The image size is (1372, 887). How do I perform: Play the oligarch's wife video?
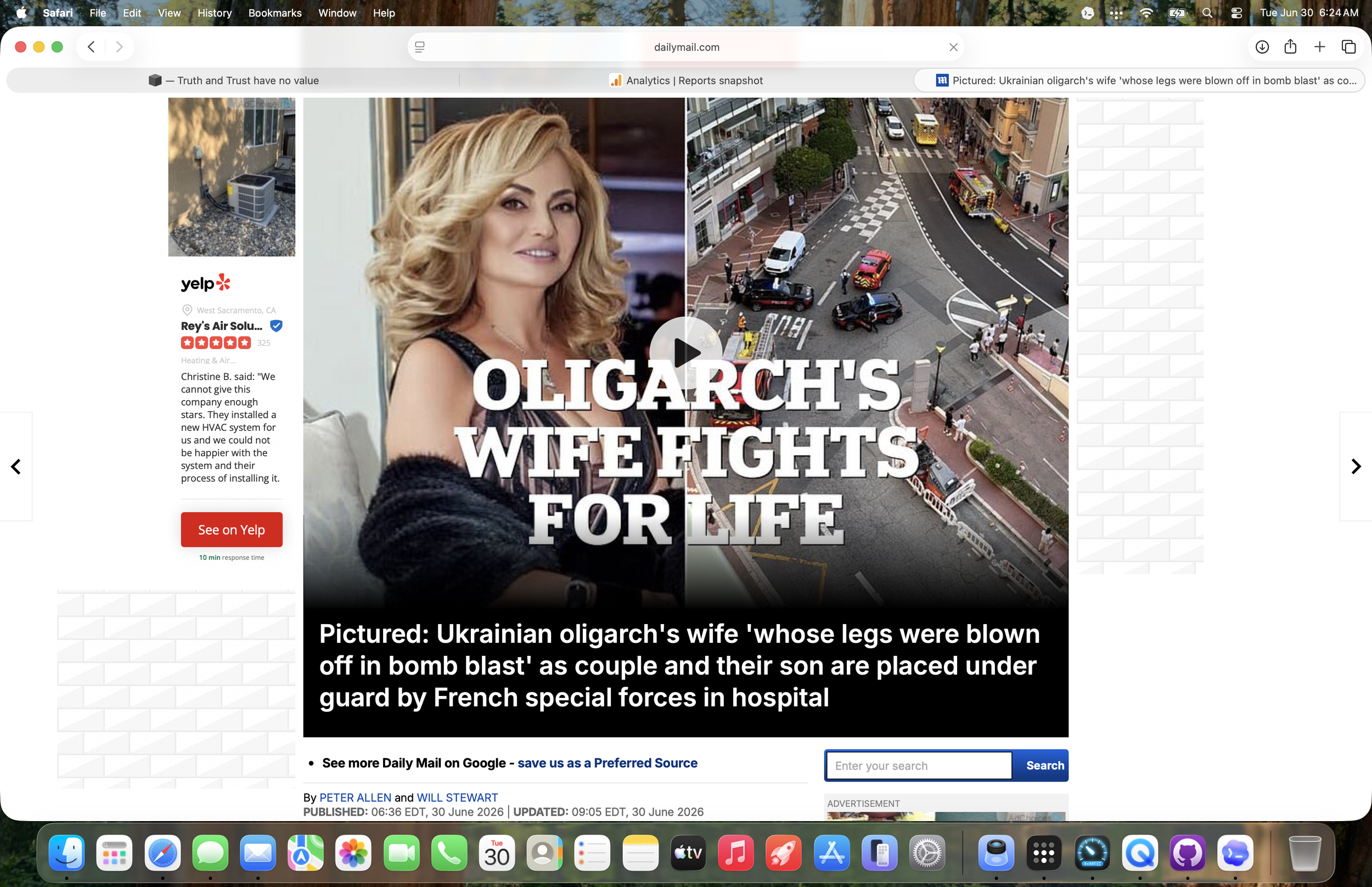tap(685, 352)
